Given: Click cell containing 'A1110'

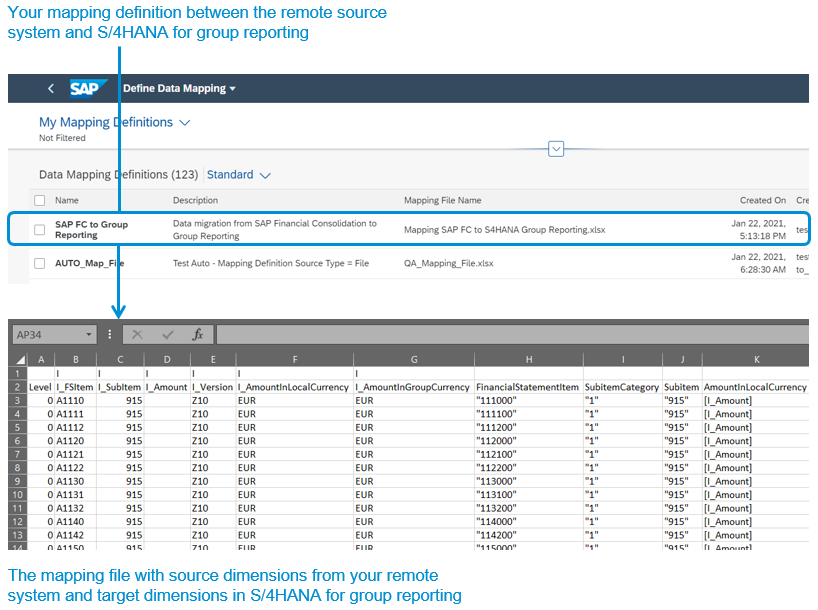Looking at the screenshot, I should (x=75, y=401).
